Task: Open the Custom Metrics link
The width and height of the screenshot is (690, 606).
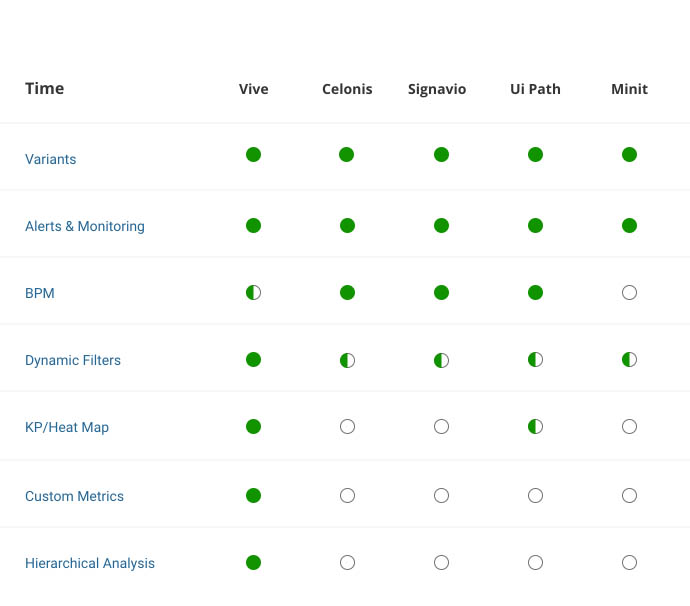Action: 74,496
